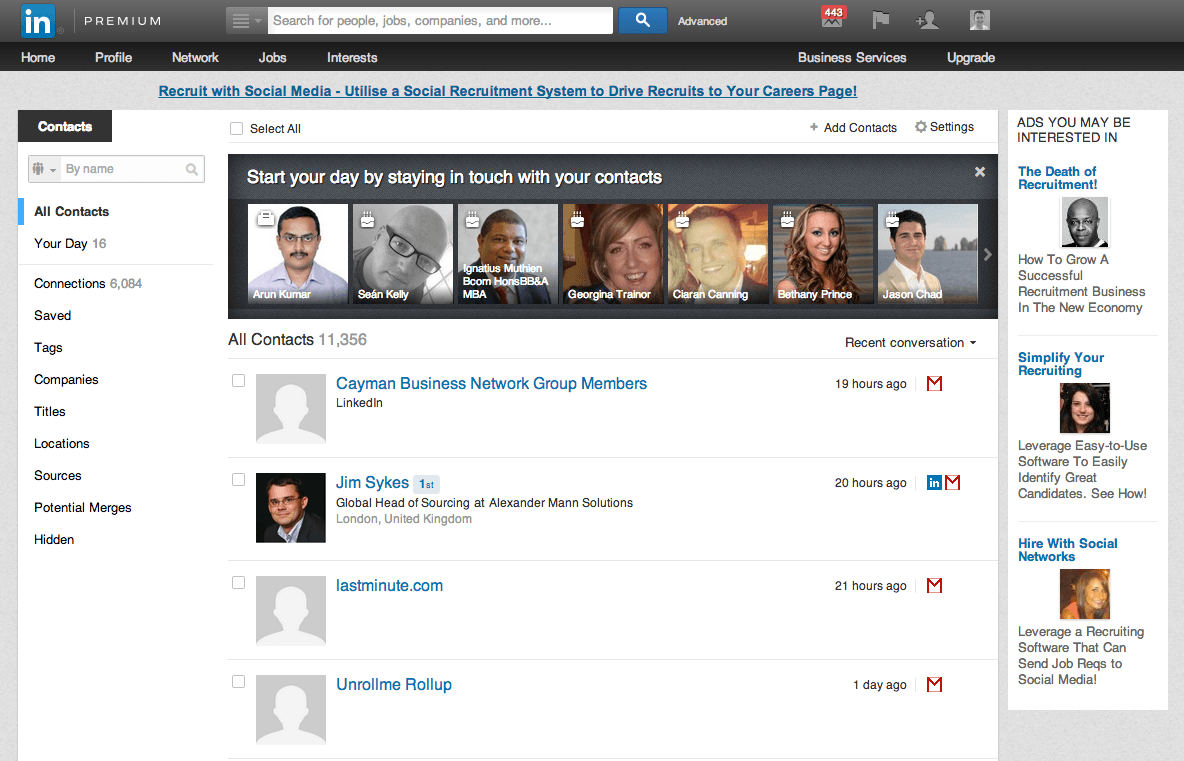Viewport: 1184px width, 761px height.
Task: Check the Jim Sykes checkbox
Action: click(x=239, y=479)
